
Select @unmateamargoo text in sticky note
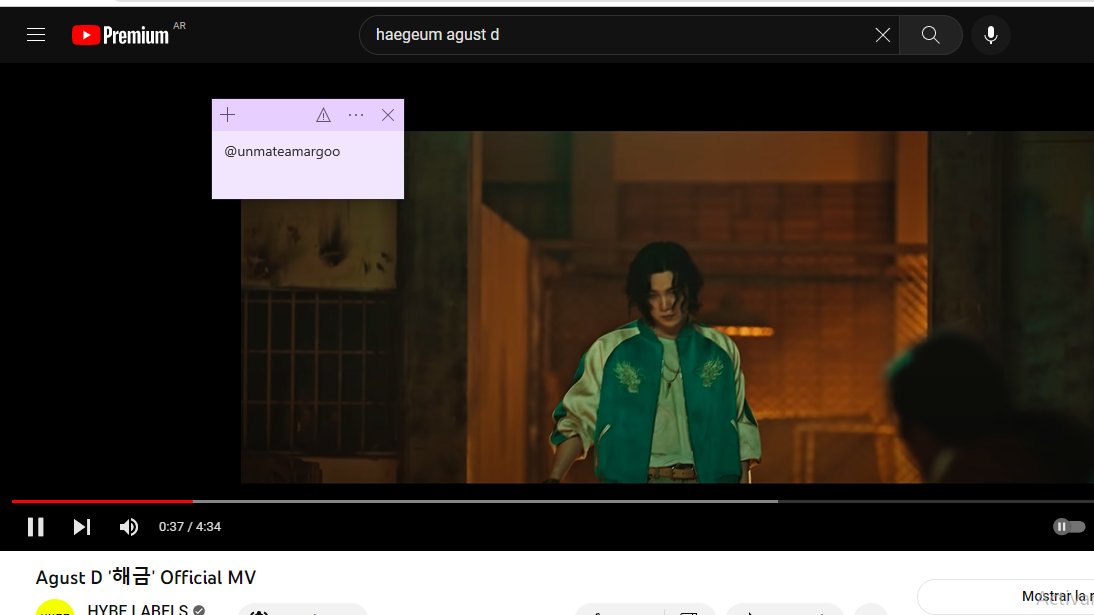click(x=282, y=151)
